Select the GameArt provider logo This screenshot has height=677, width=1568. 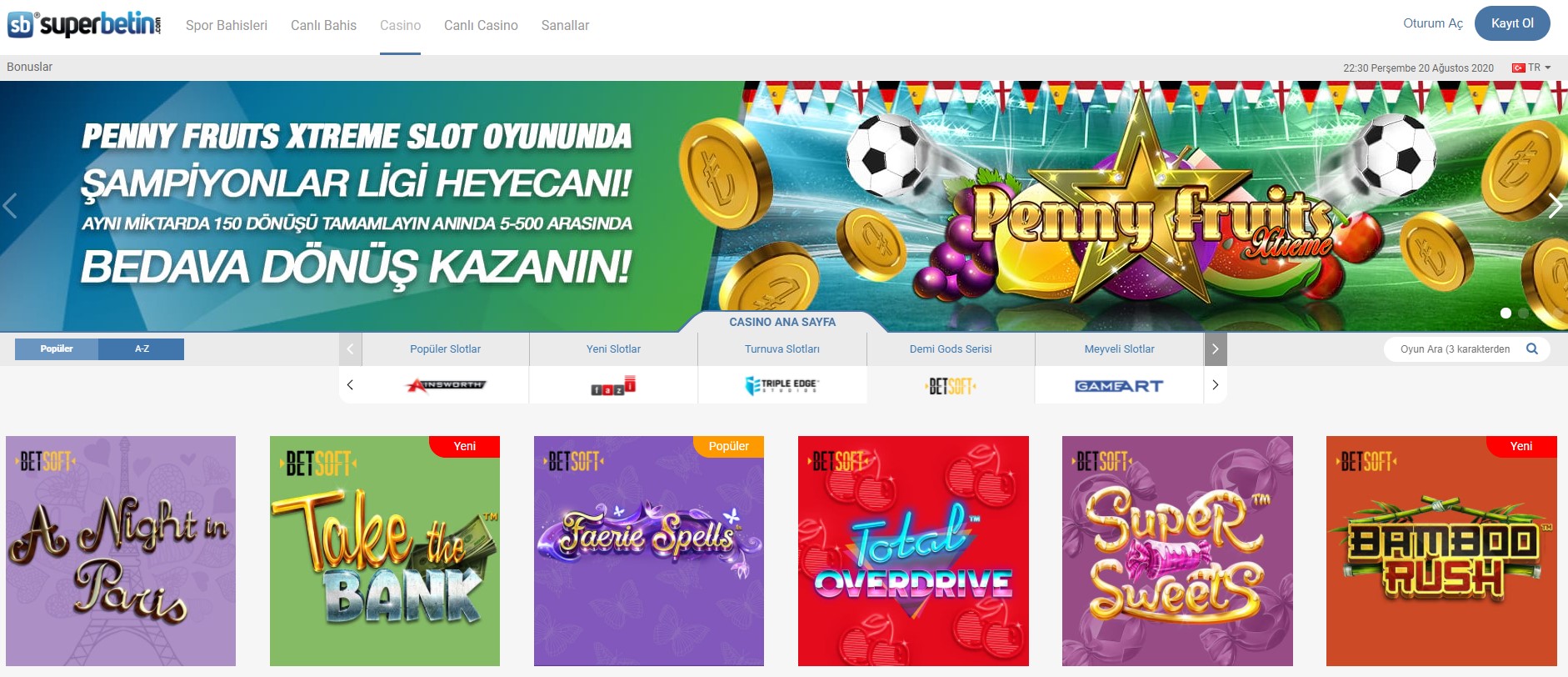pyautogui.click(x=1119, y=385)
